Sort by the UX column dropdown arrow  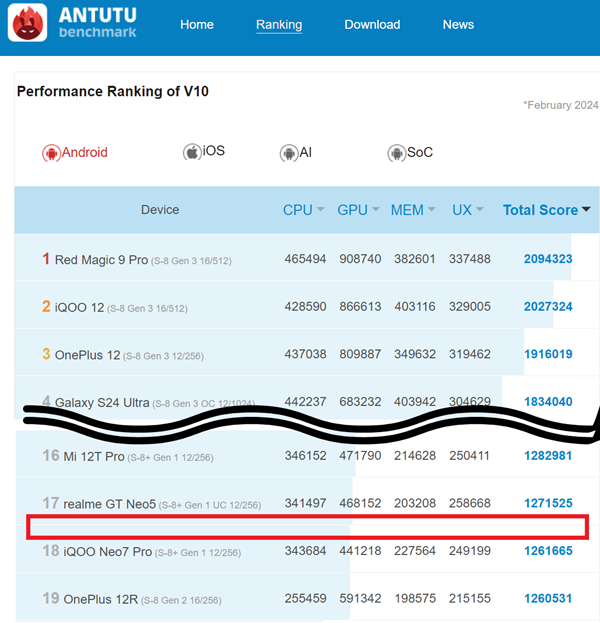[x=480, y=209]
